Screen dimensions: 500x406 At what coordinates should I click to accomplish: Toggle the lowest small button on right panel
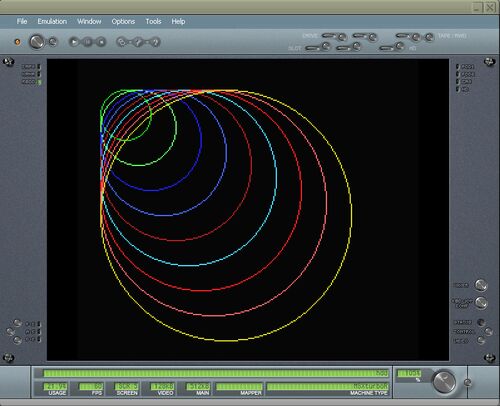(x=481, y=340)
